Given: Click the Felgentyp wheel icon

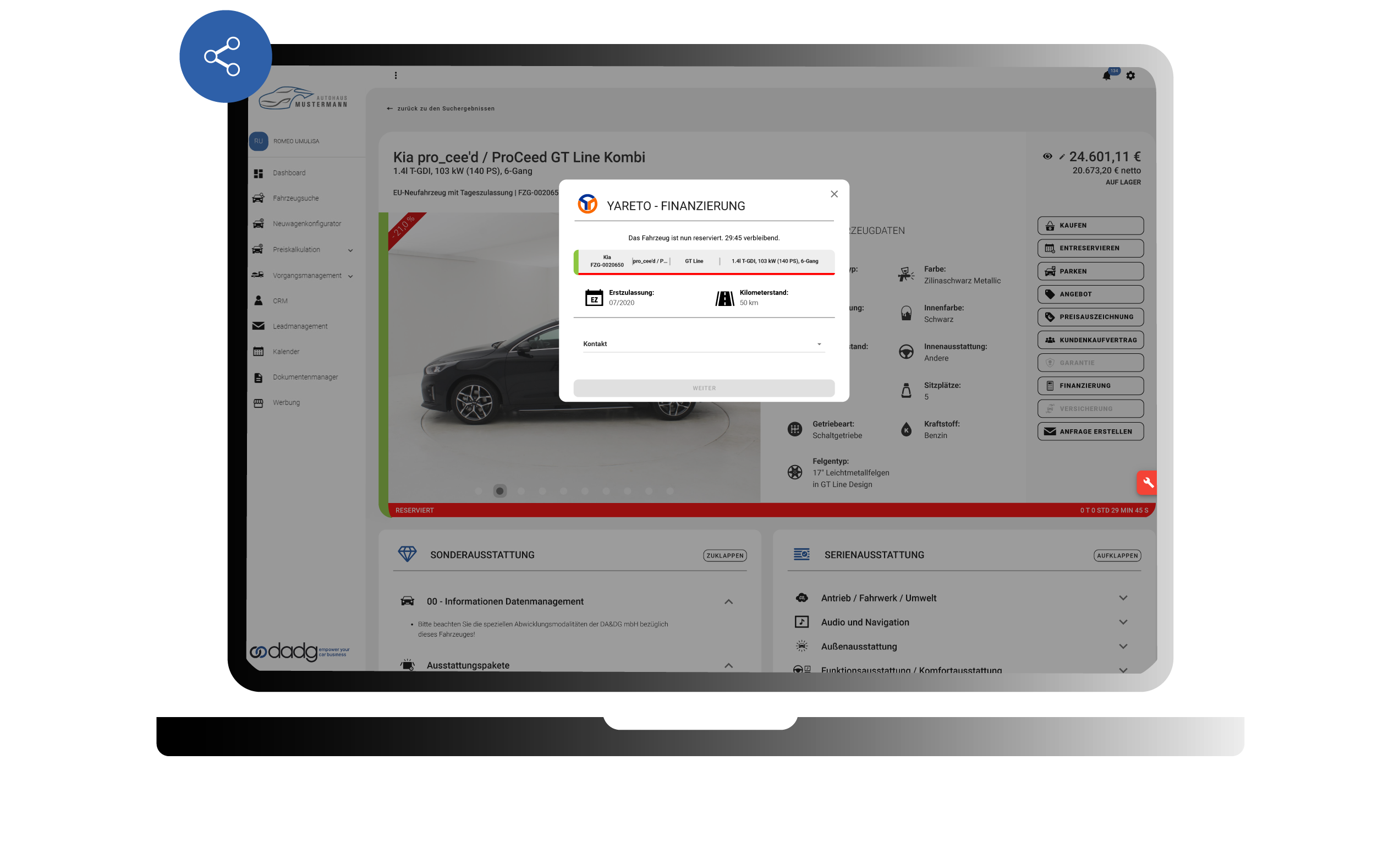Looking at the screenshot, I should point(795,472).
